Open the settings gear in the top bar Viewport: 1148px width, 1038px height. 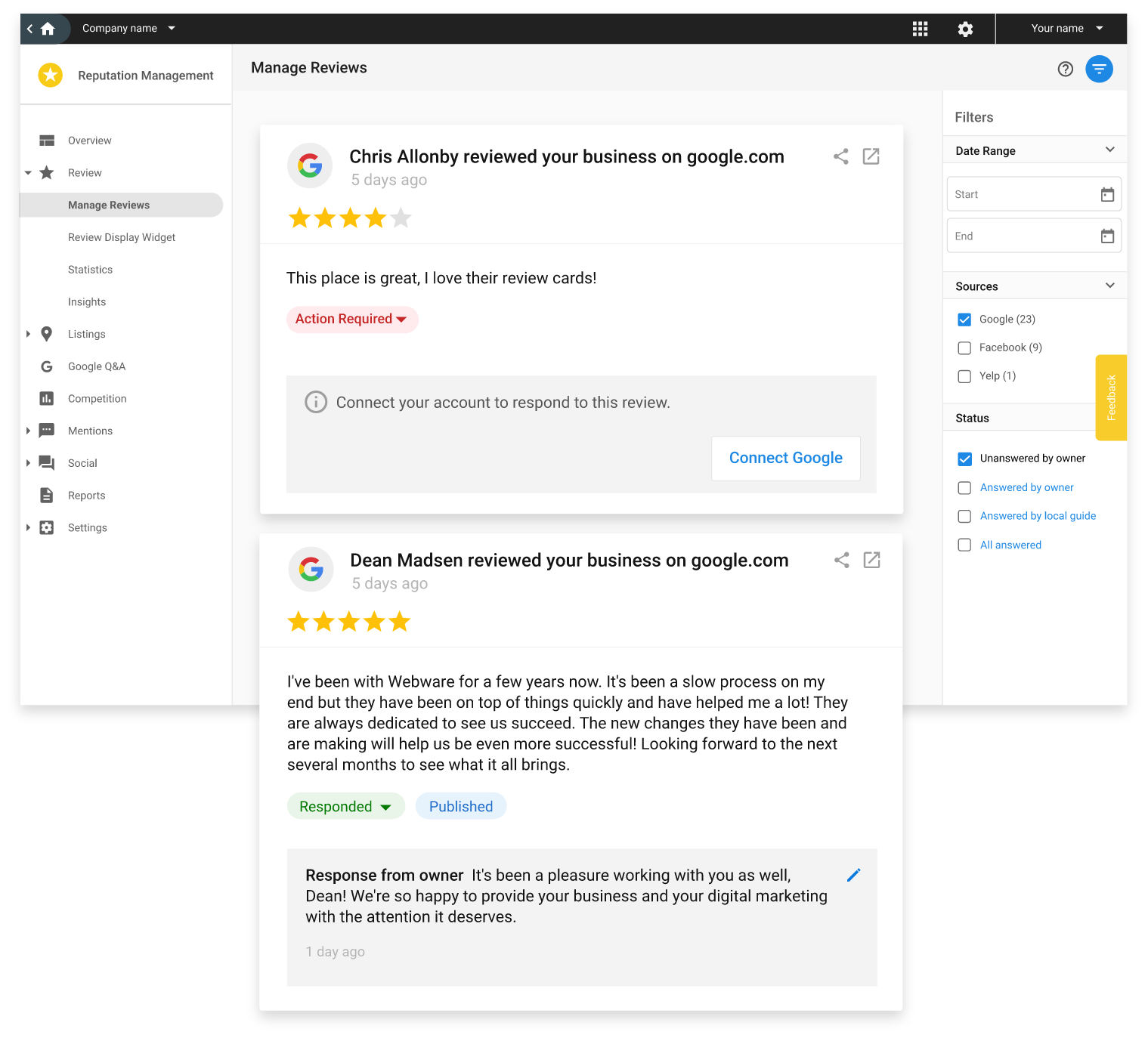coord(965,28)
